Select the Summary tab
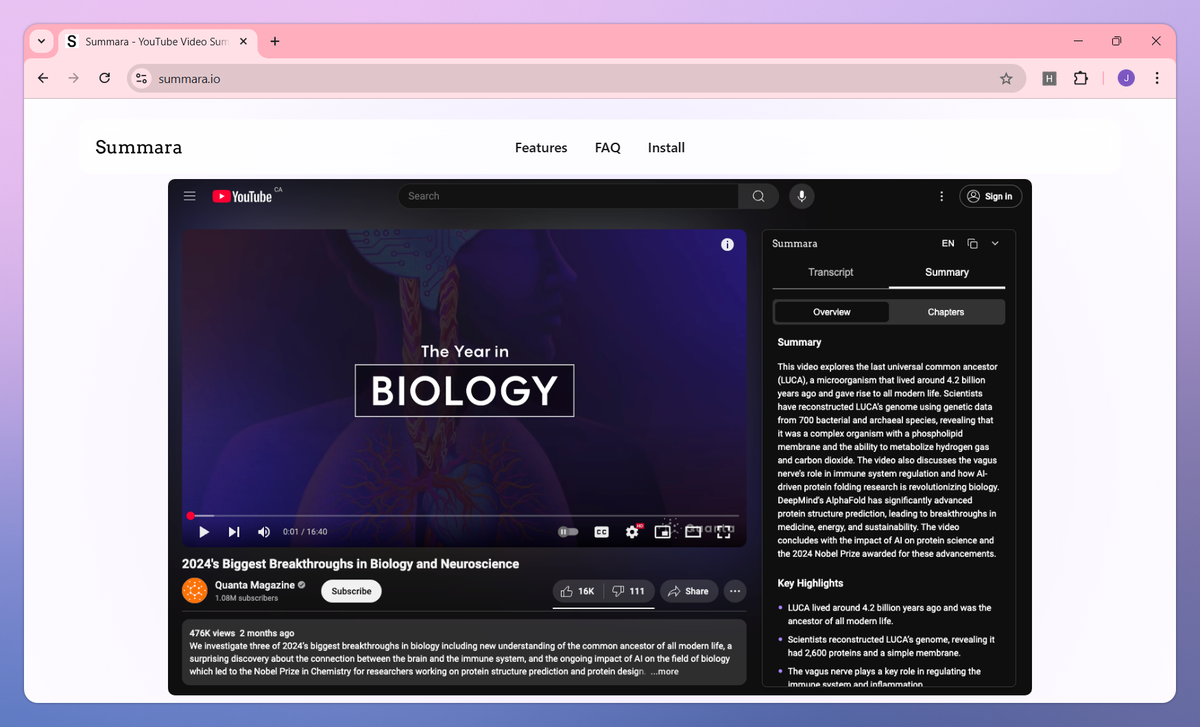Viewport: 1200px width, 727px height. click(947, 272)
